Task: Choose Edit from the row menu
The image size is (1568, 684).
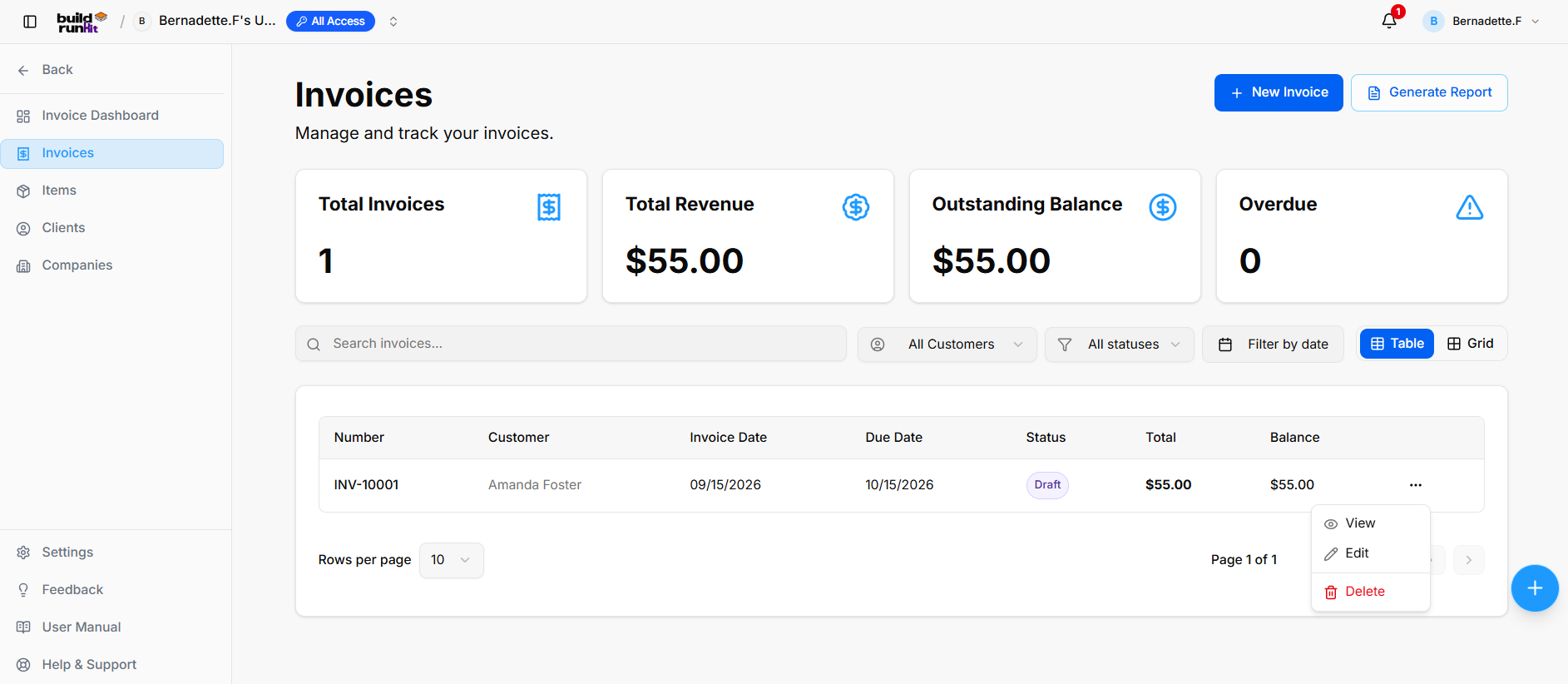Action: (x=1370, y=553)
